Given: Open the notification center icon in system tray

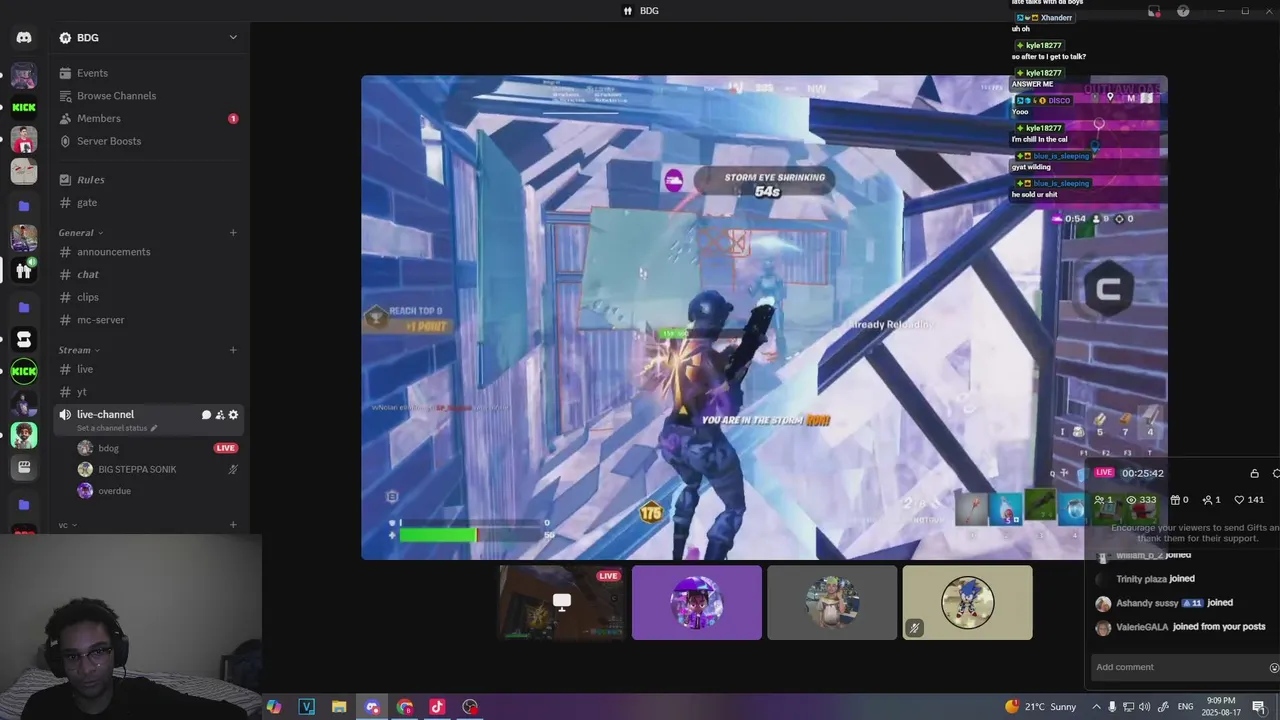Looking at the screenshot, I should [1258, 707].
